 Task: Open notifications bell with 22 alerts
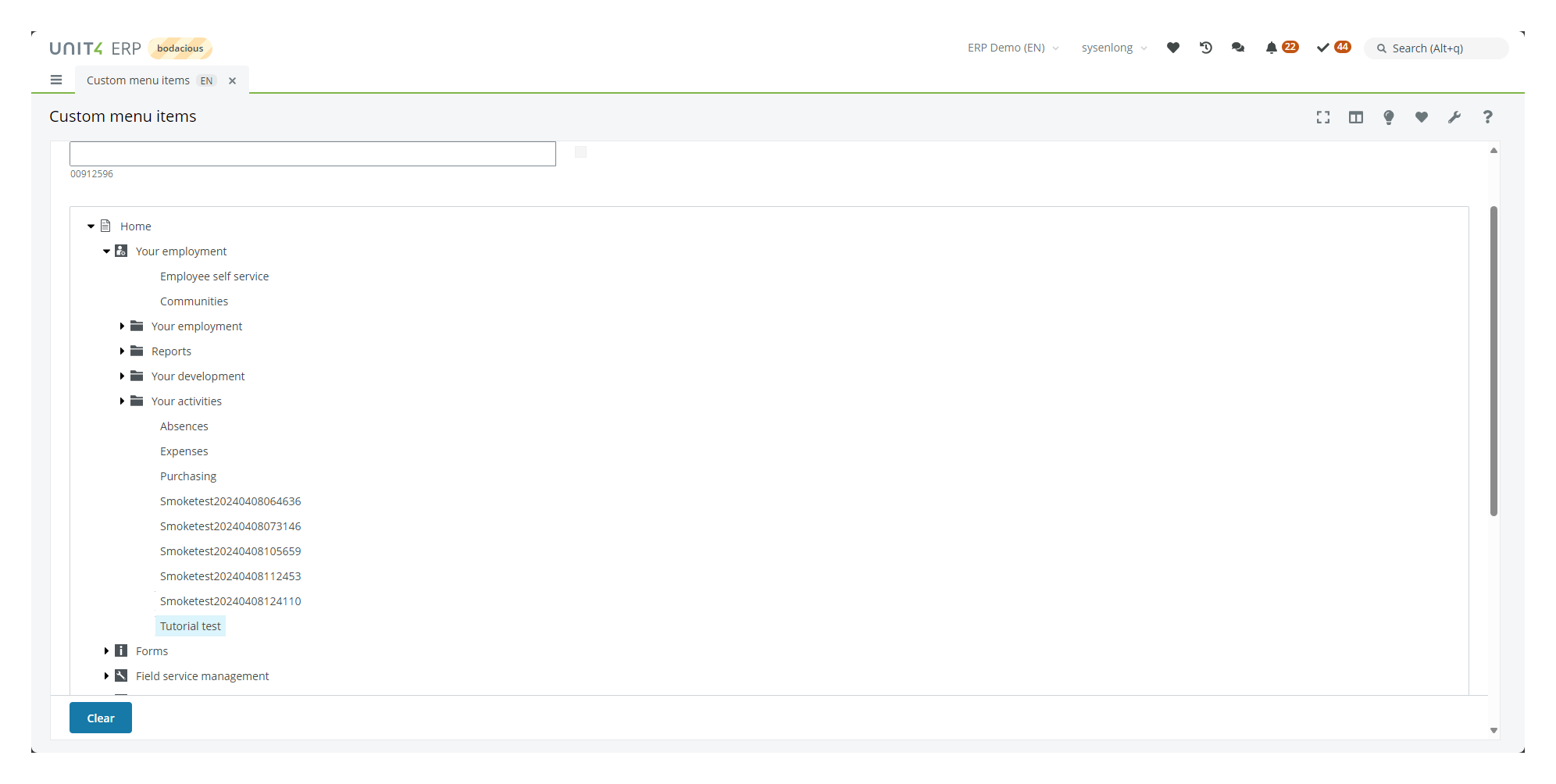(x=1272, y=48)
